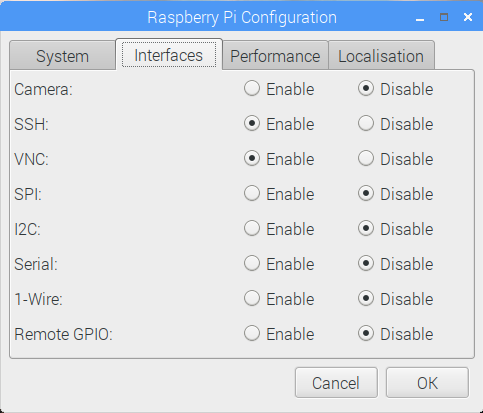This screenshot has width=483, height=413.
Task: Confirm settings with OK button
Action: pyautogui.click(x=427, y=383)
